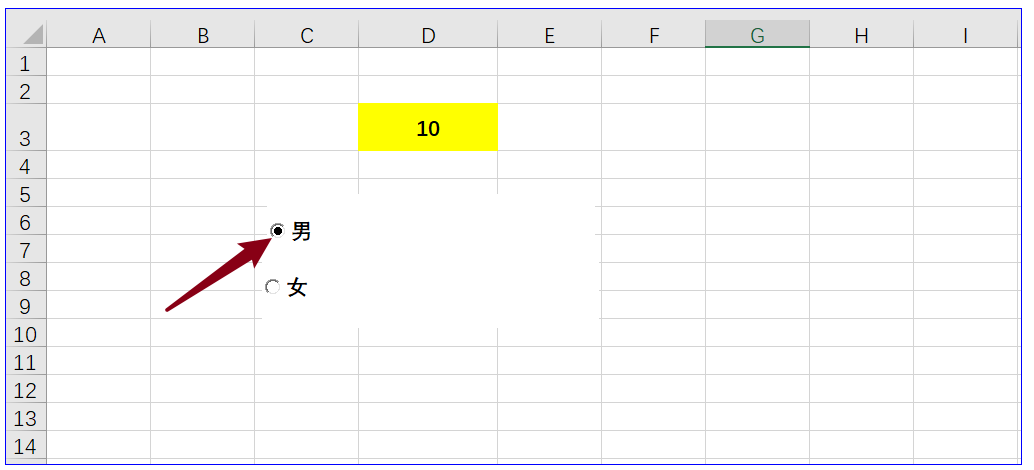
Task: Select column C header
Action: [307, 34]
